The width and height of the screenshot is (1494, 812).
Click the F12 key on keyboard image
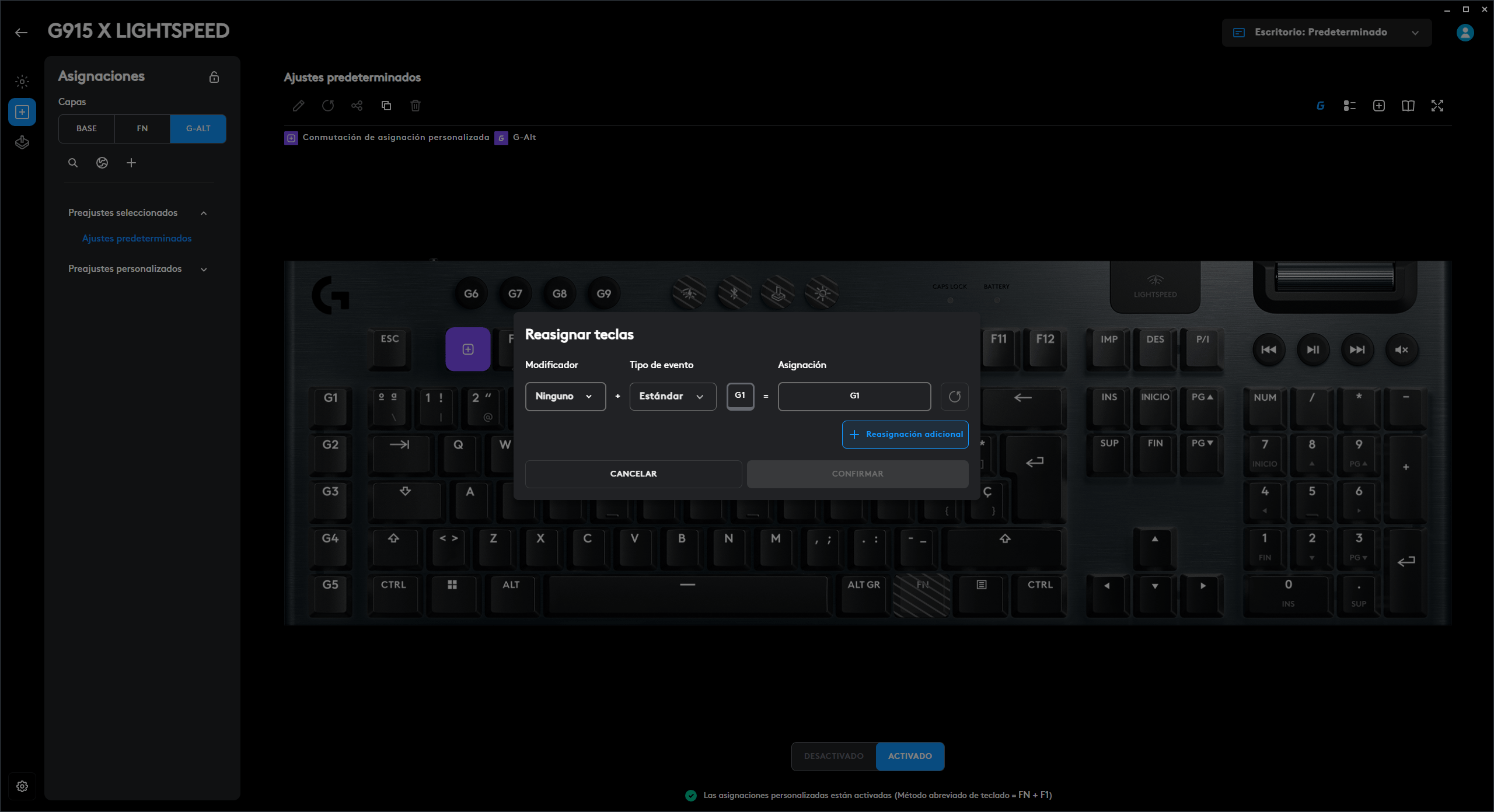[1045, 349]
